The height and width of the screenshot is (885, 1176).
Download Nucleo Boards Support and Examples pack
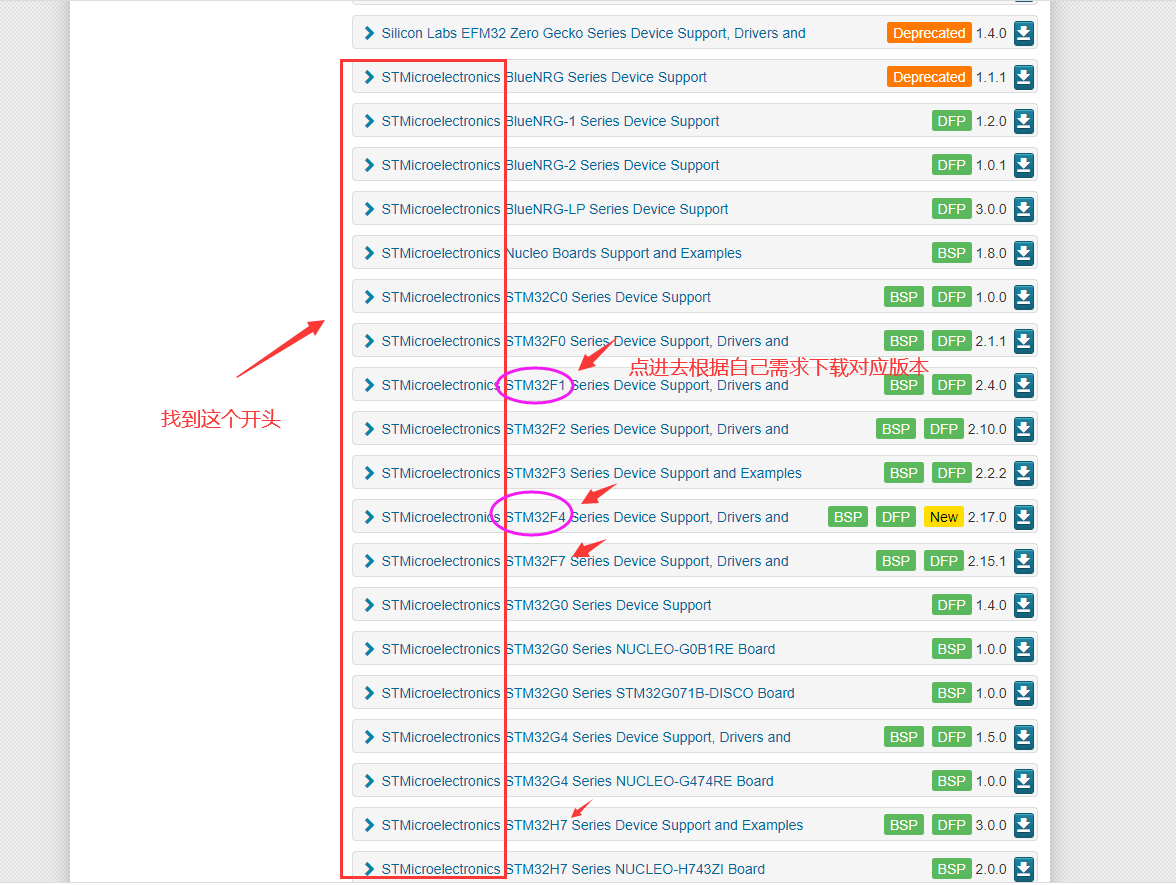pos(1024,253)
